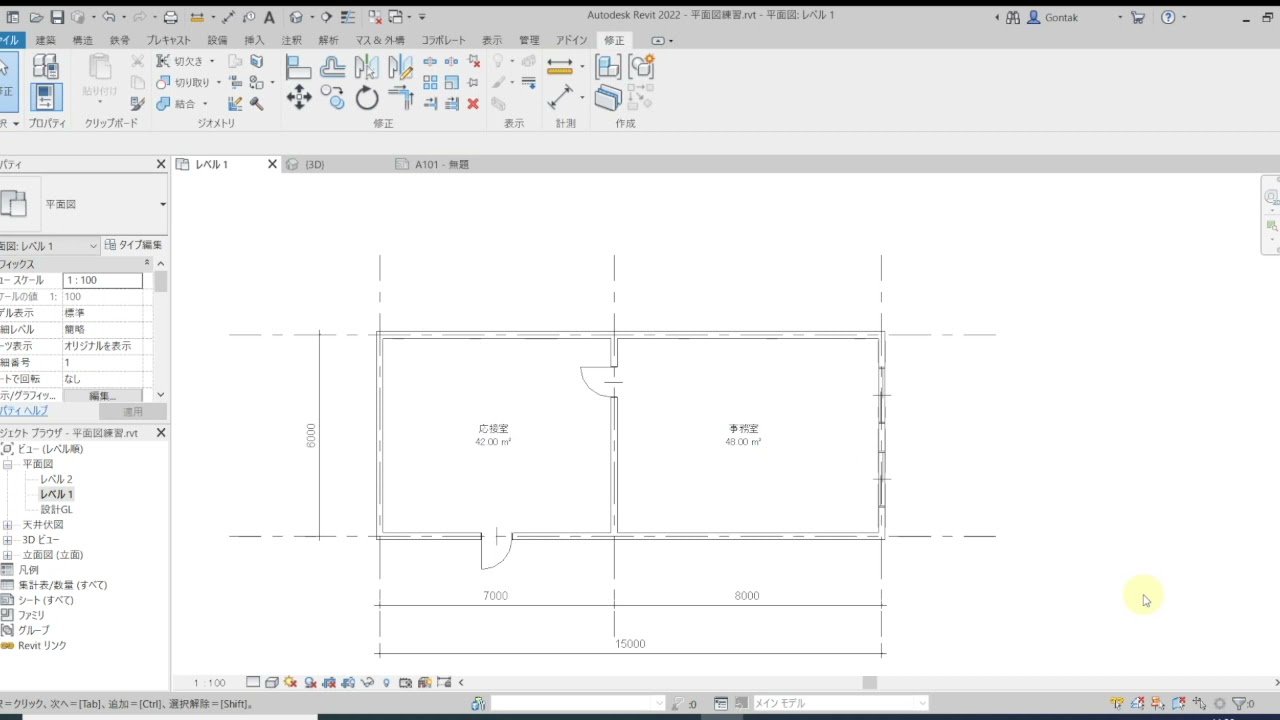Open the 建築 ribbon tab

tap(46, 40)
